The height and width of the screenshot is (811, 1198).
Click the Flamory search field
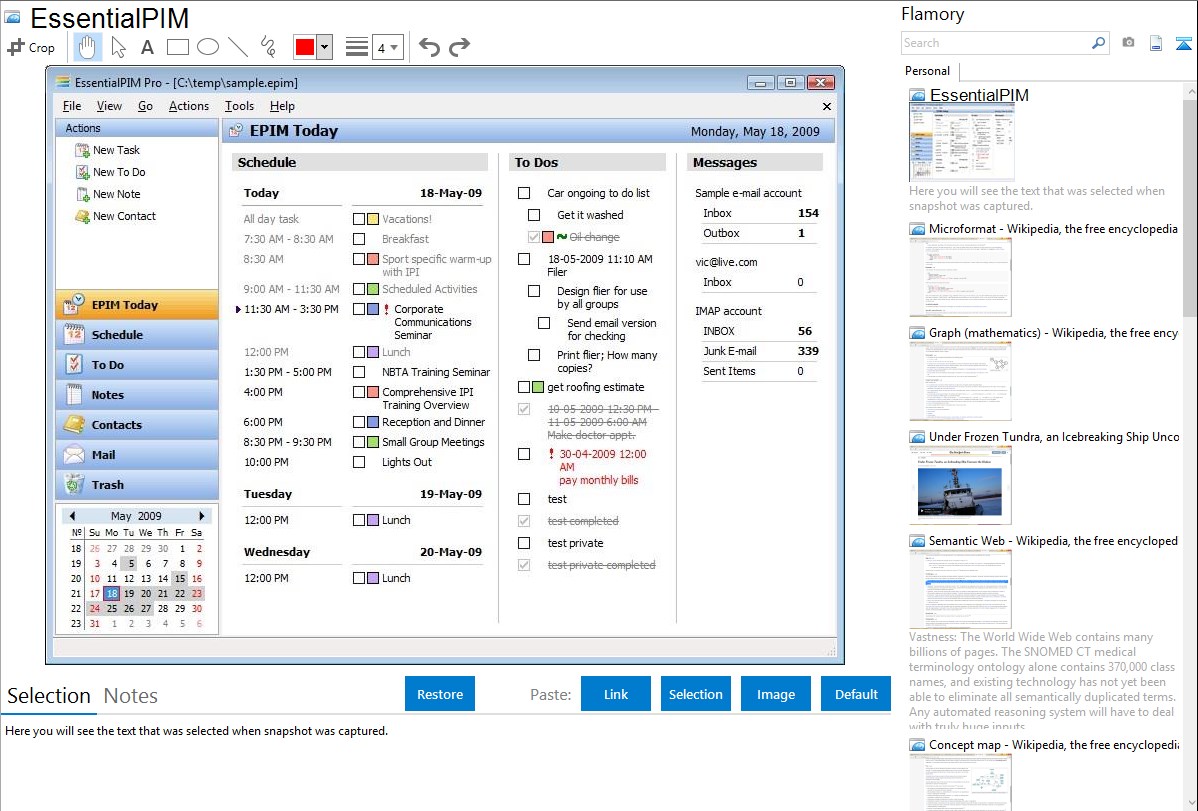pos(995,43)
